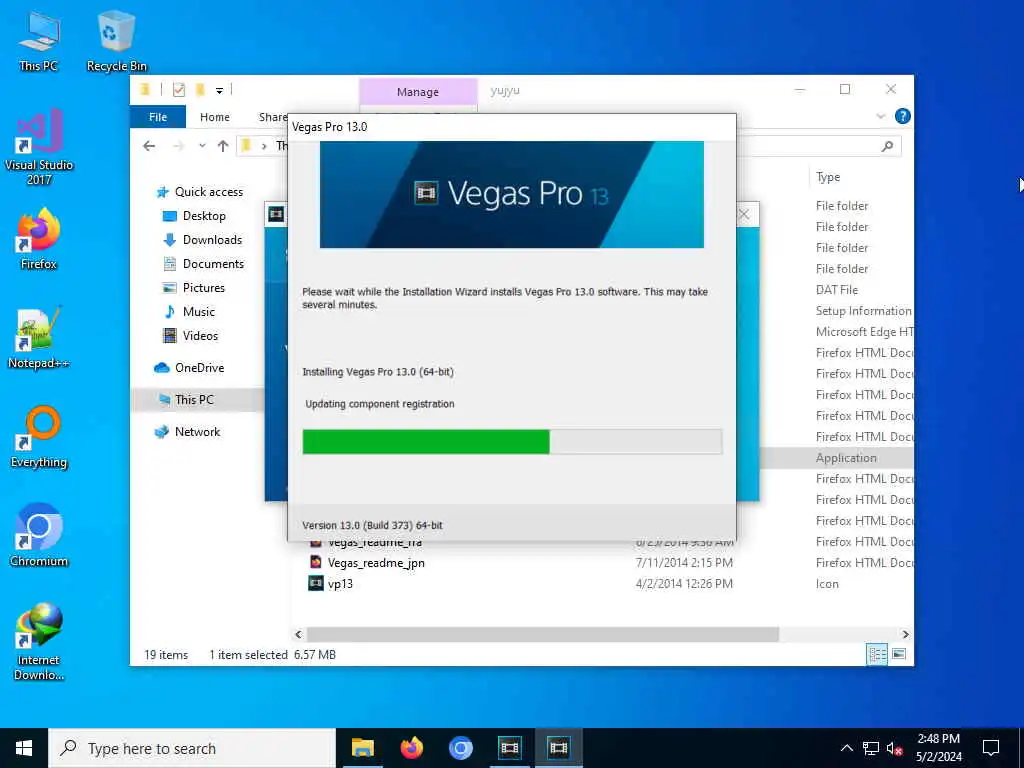Screen dimensions: 1024x768
Task: Open Firefox from the taskbar
Action: (x=411, y=748)
